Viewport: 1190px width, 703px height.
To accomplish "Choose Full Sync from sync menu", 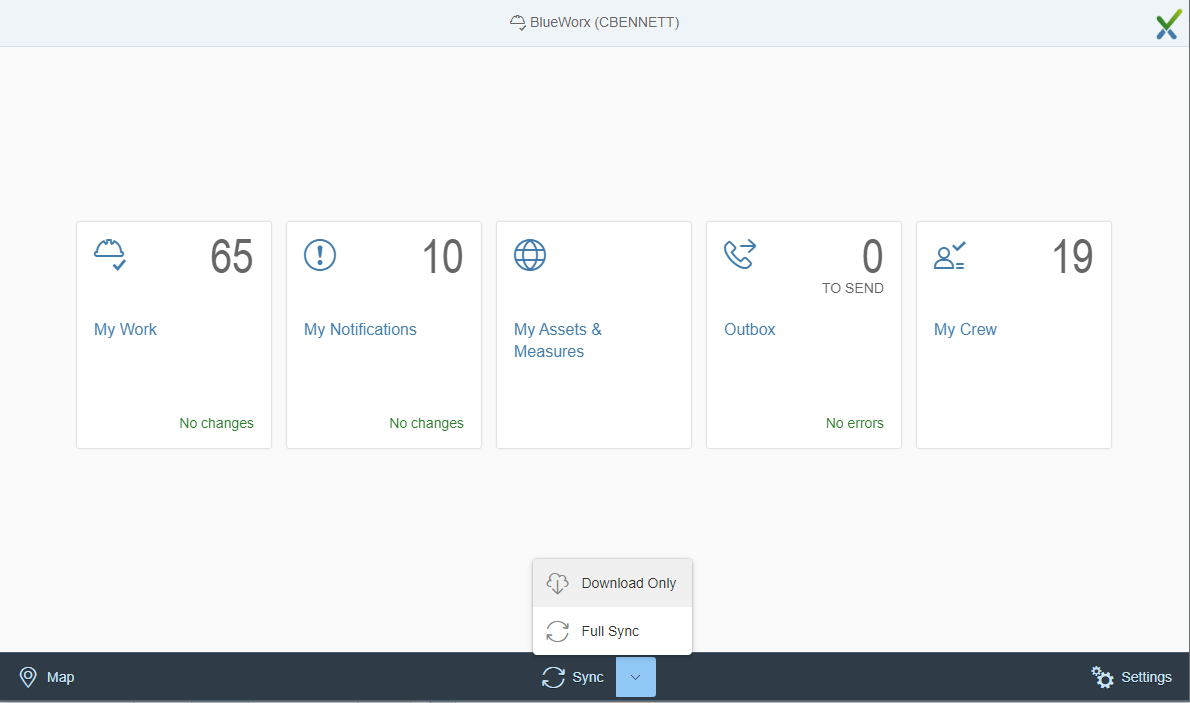I will point(612,631).
